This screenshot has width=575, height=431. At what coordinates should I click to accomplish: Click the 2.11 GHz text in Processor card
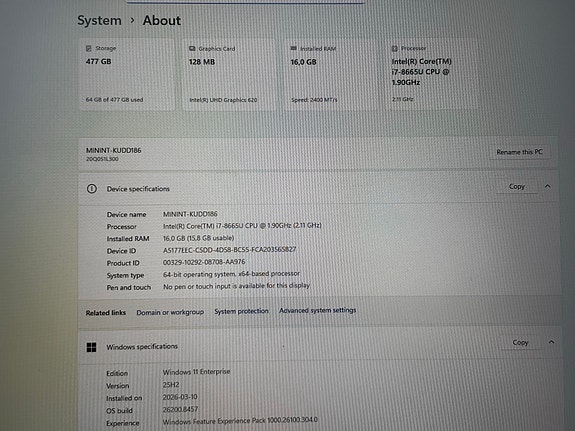coord(403,99)
